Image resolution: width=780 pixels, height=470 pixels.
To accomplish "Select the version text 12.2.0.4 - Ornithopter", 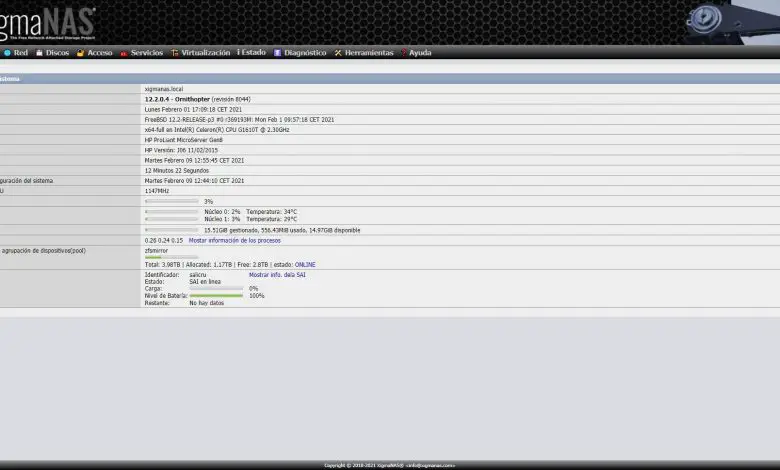I will click(x=177, y=99).
